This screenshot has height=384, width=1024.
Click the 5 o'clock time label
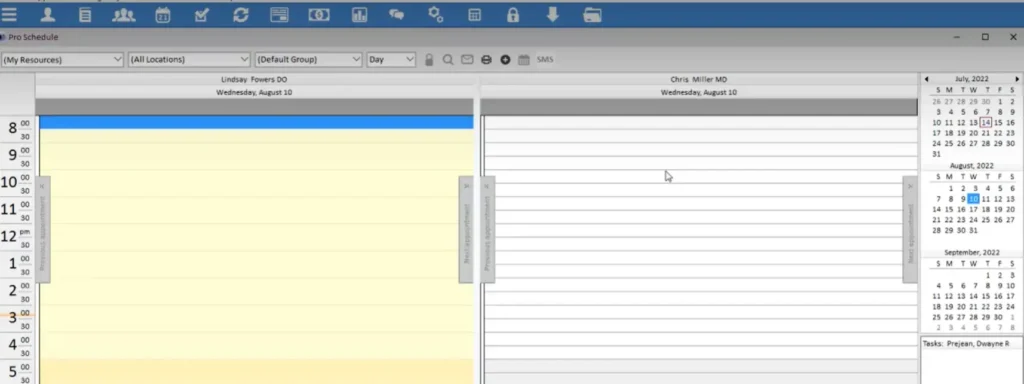(12, 371)
